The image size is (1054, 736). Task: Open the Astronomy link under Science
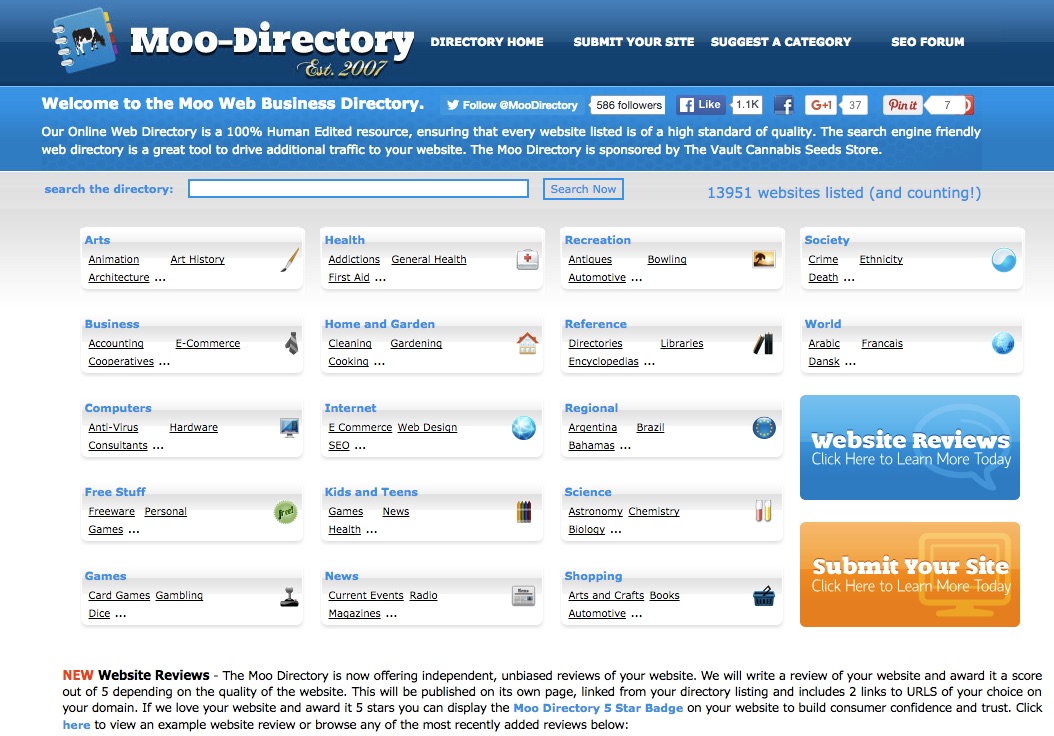[596, 512]
